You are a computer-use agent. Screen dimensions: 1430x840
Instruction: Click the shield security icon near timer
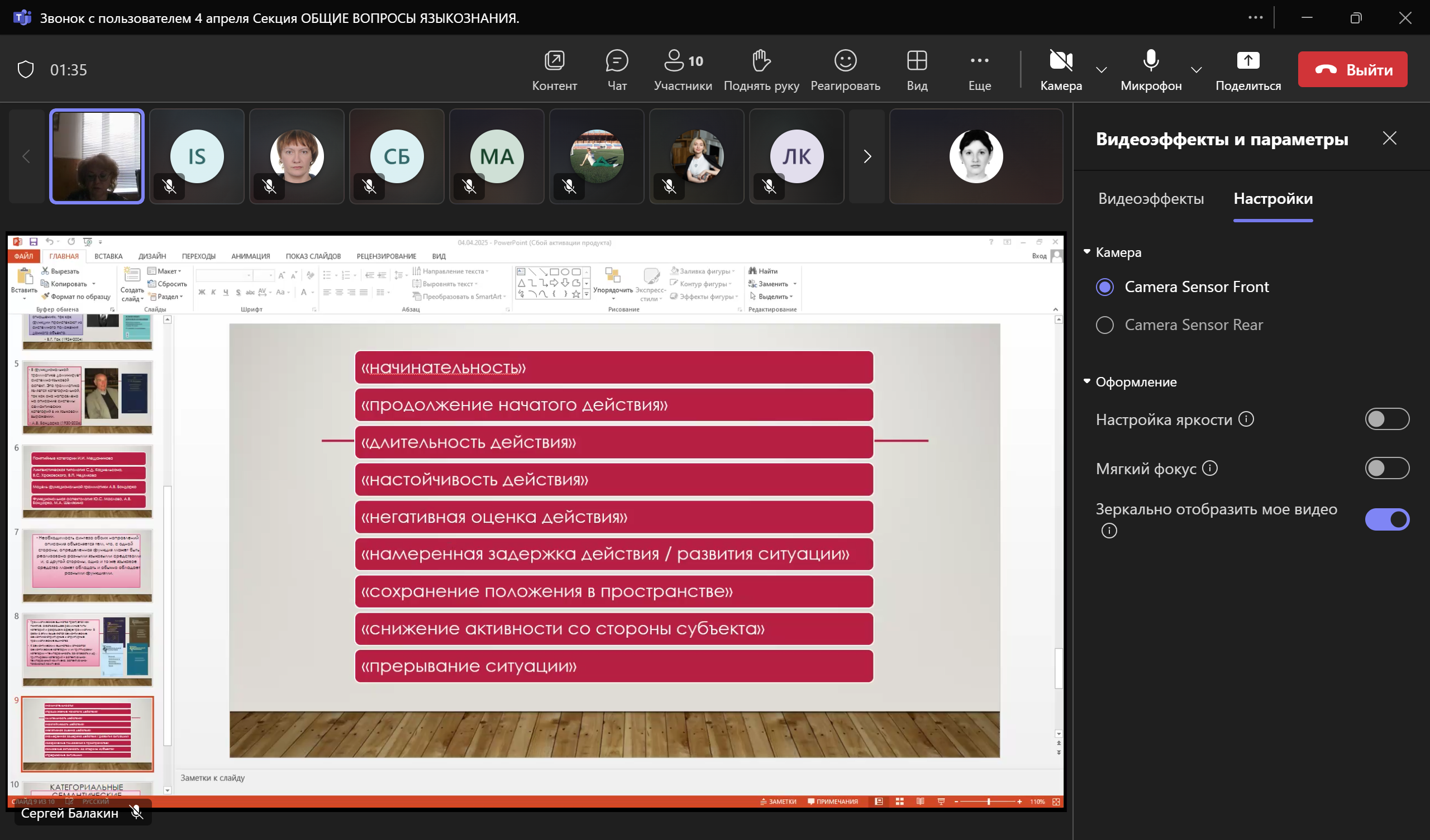pos(26,69)
